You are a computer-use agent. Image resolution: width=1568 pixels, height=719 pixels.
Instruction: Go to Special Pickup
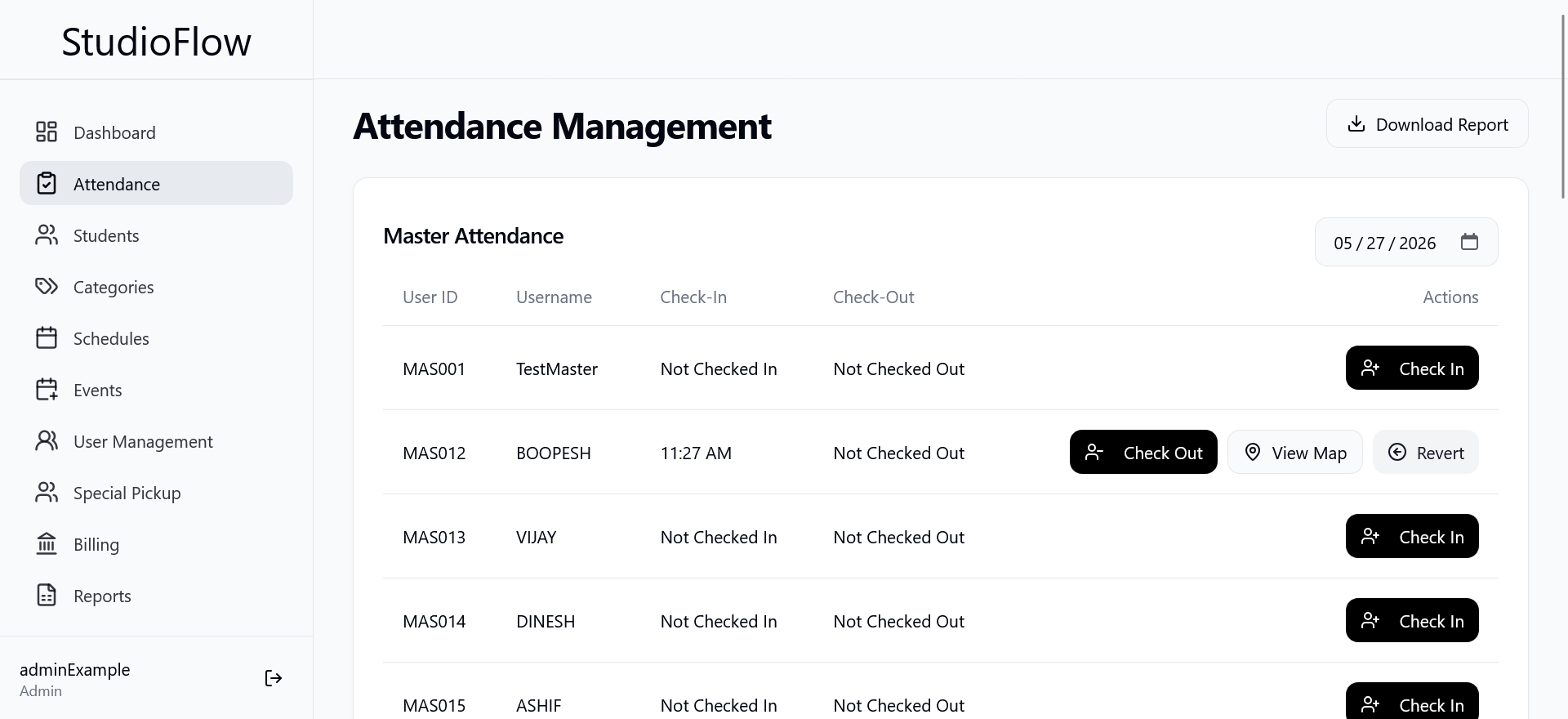tap(156, 492)
